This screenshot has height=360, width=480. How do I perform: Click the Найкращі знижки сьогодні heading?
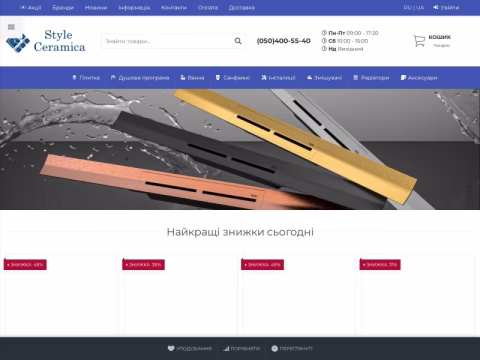coord(240,232)
